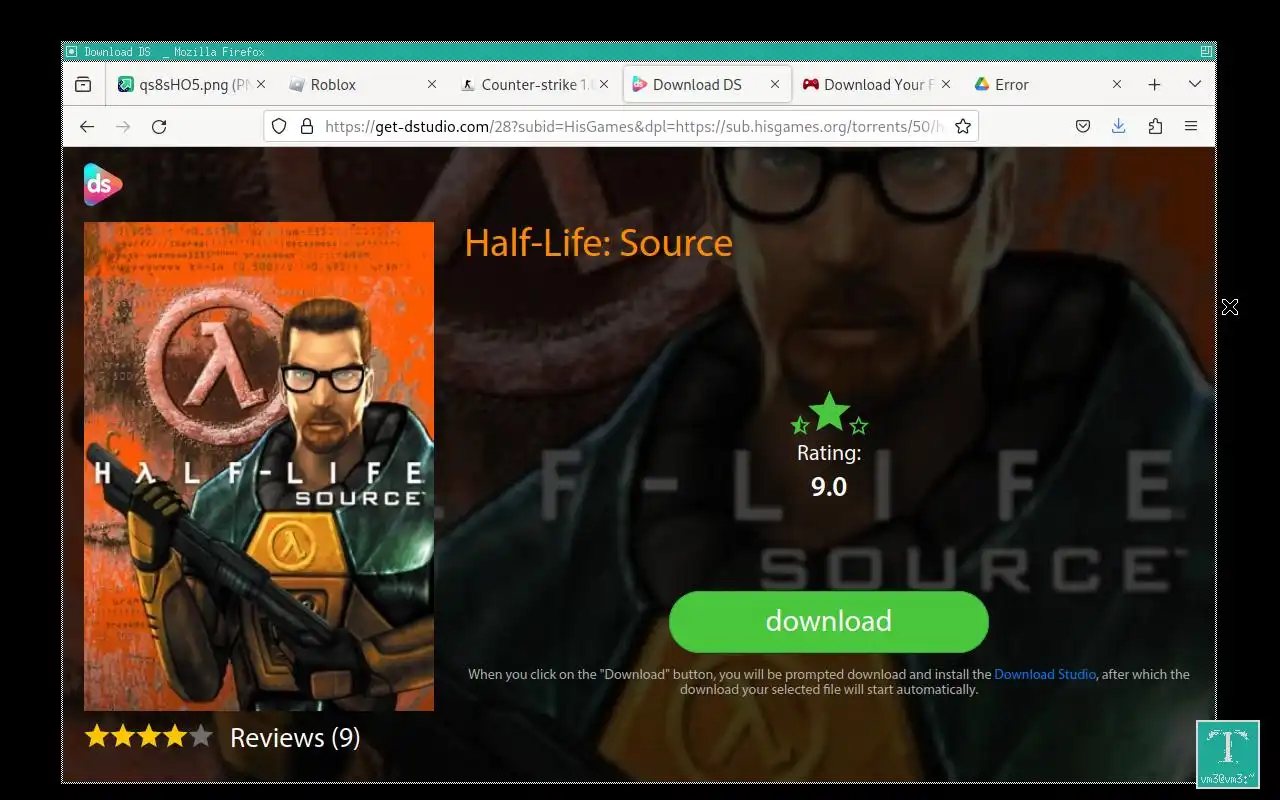This screenshot has height=800, width=1280.
Task: Click the forward navigation arrow
Action: 123,126
